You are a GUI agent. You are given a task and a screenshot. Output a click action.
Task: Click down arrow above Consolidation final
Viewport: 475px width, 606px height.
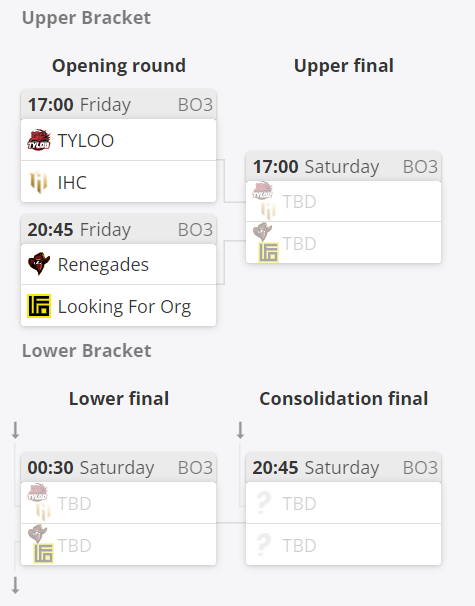point(240,430)
